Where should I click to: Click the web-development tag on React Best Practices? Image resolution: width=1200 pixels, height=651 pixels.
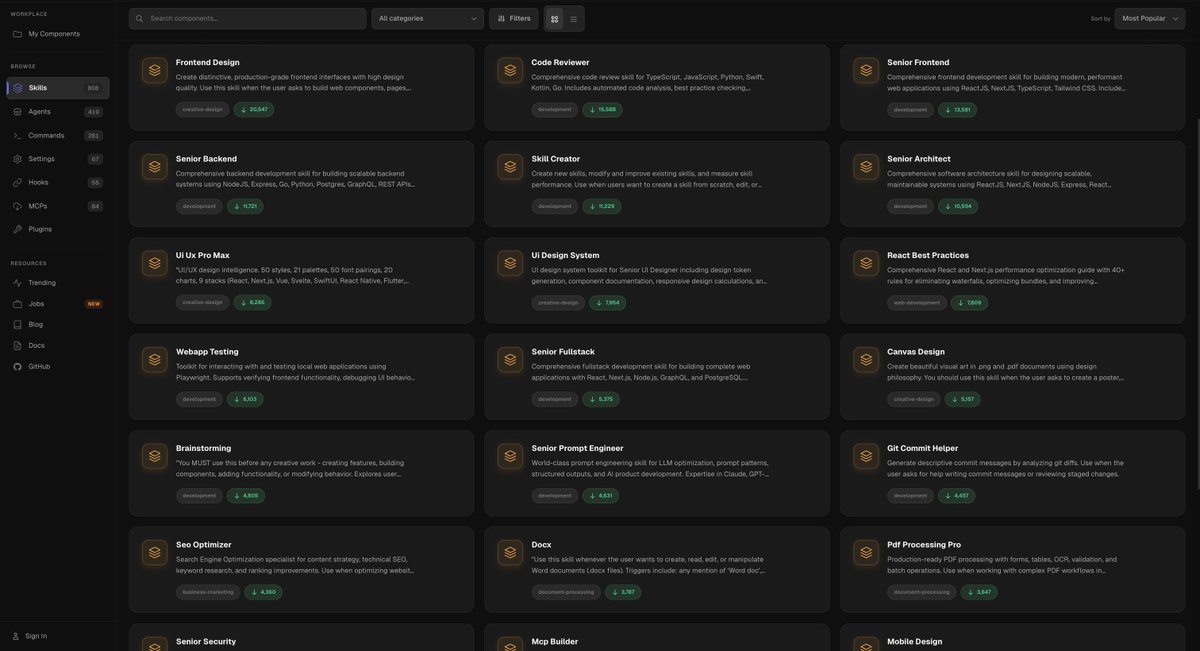pyautogui.click(x=917, y=303)
